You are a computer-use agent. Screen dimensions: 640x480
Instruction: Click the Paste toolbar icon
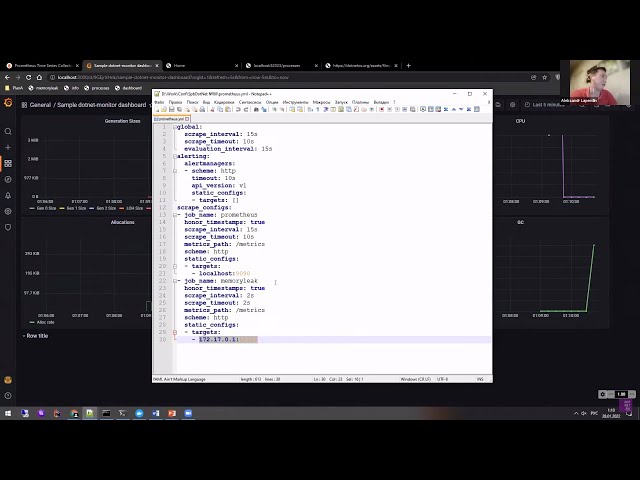(228, 109)
